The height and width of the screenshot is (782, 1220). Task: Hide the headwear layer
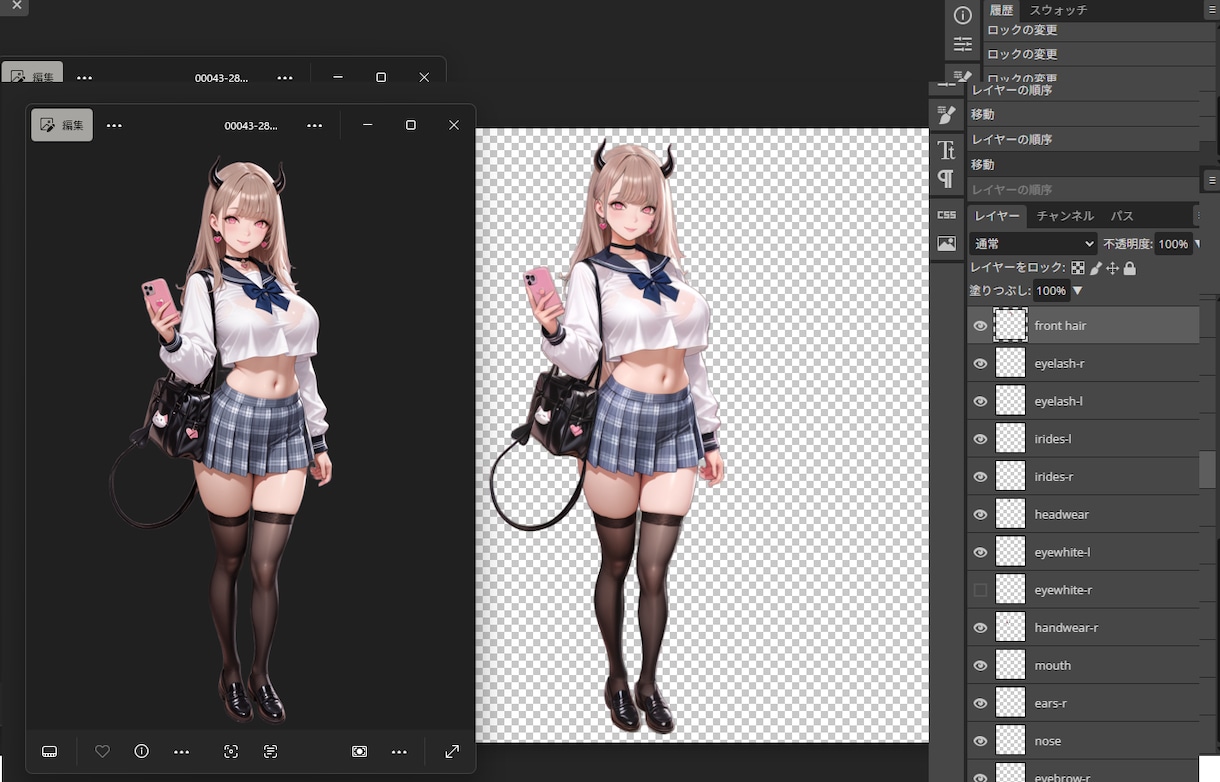980,514
